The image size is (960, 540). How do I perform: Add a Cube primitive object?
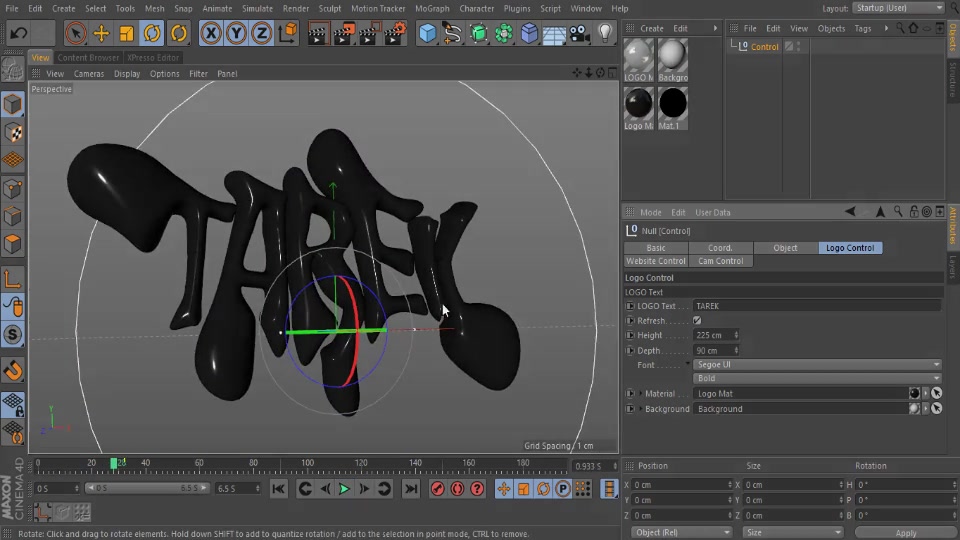(427, 33)
